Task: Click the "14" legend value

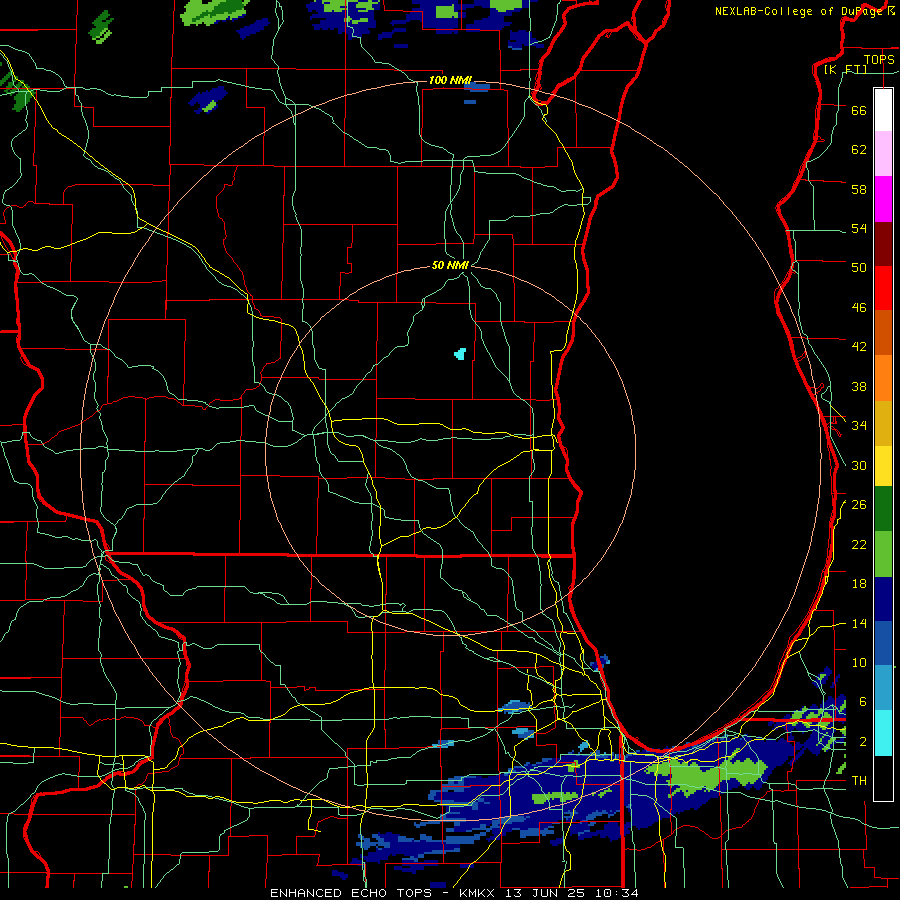Action: coord(859,623)
